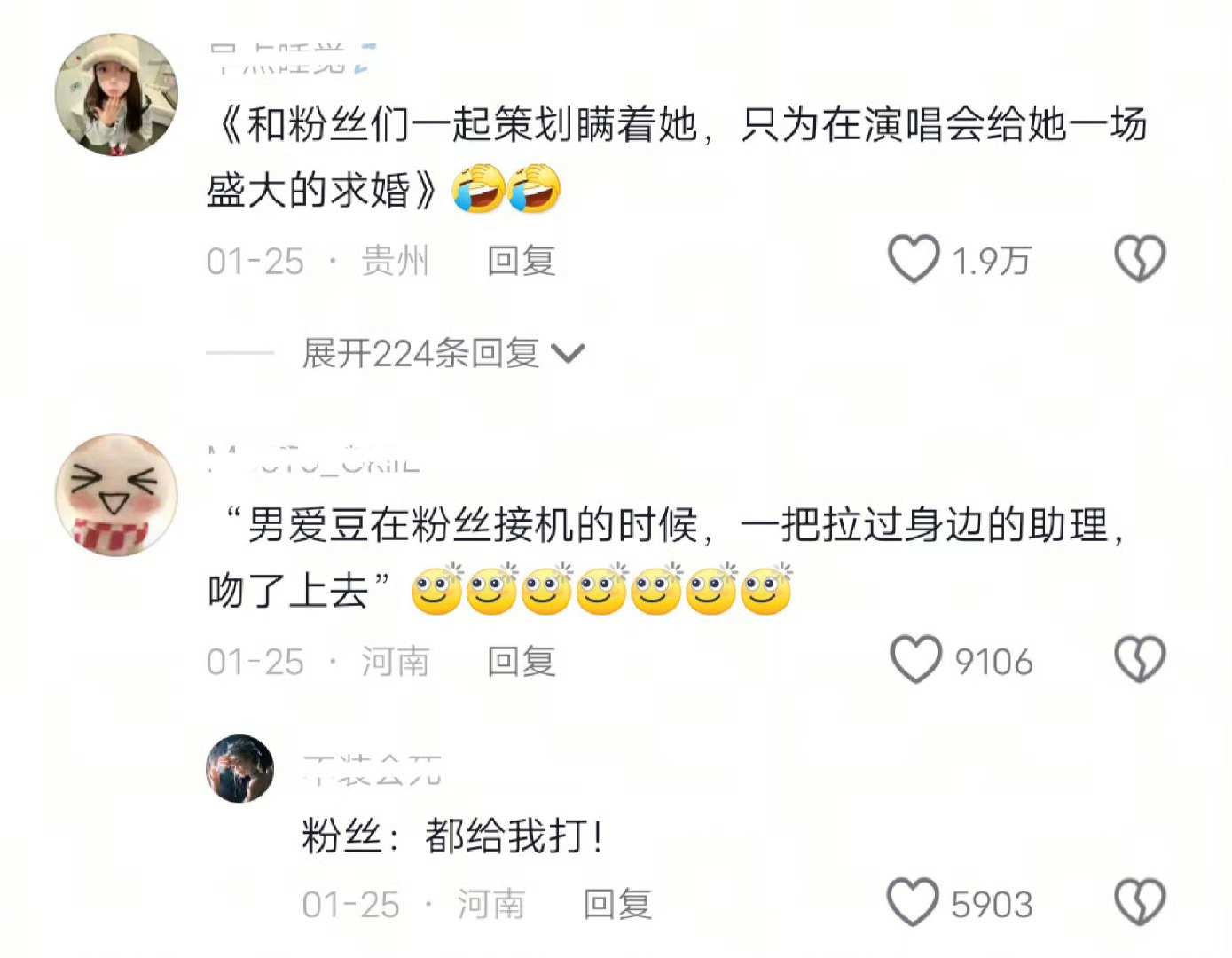Reply to the 贵州 commenter
The height and width of the screenshot is (958, 1232).
point(521,261)
